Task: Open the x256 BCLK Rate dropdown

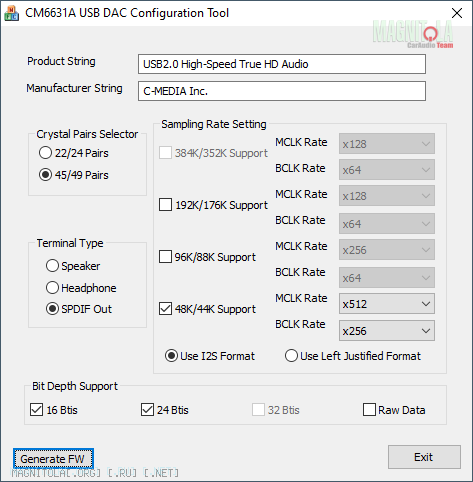Action: [387, 331]
